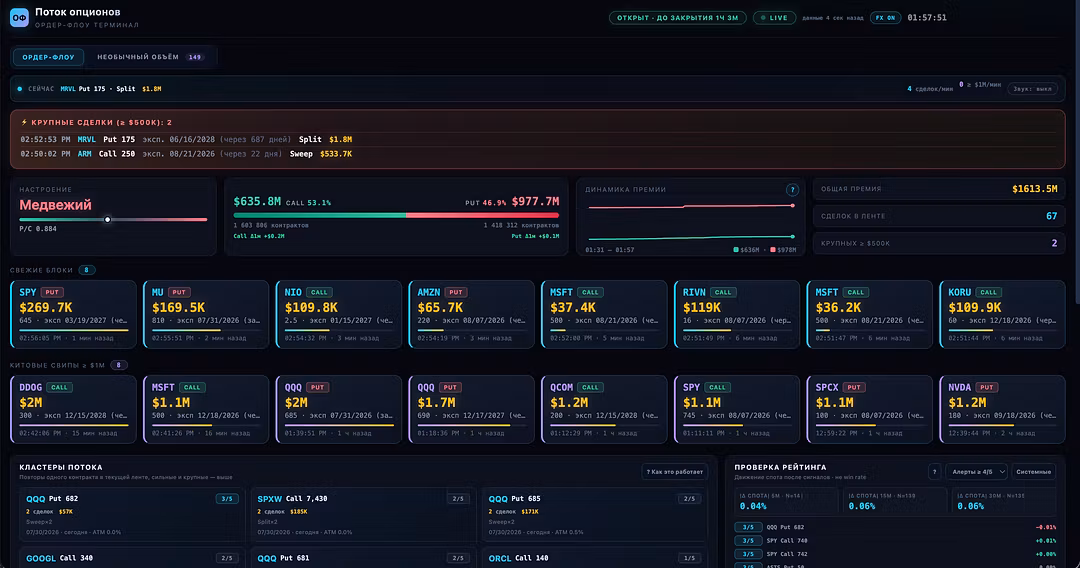Open the SPY PUT $269.7K block card

(73, 314)
